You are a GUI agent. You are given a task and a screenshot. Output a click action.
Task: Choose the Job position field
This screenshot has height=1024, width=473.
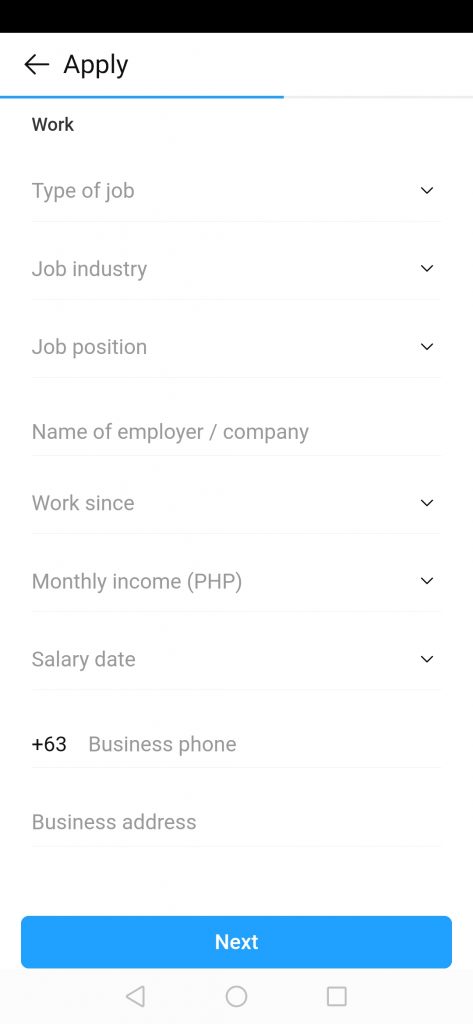click(x=236, y=347)
